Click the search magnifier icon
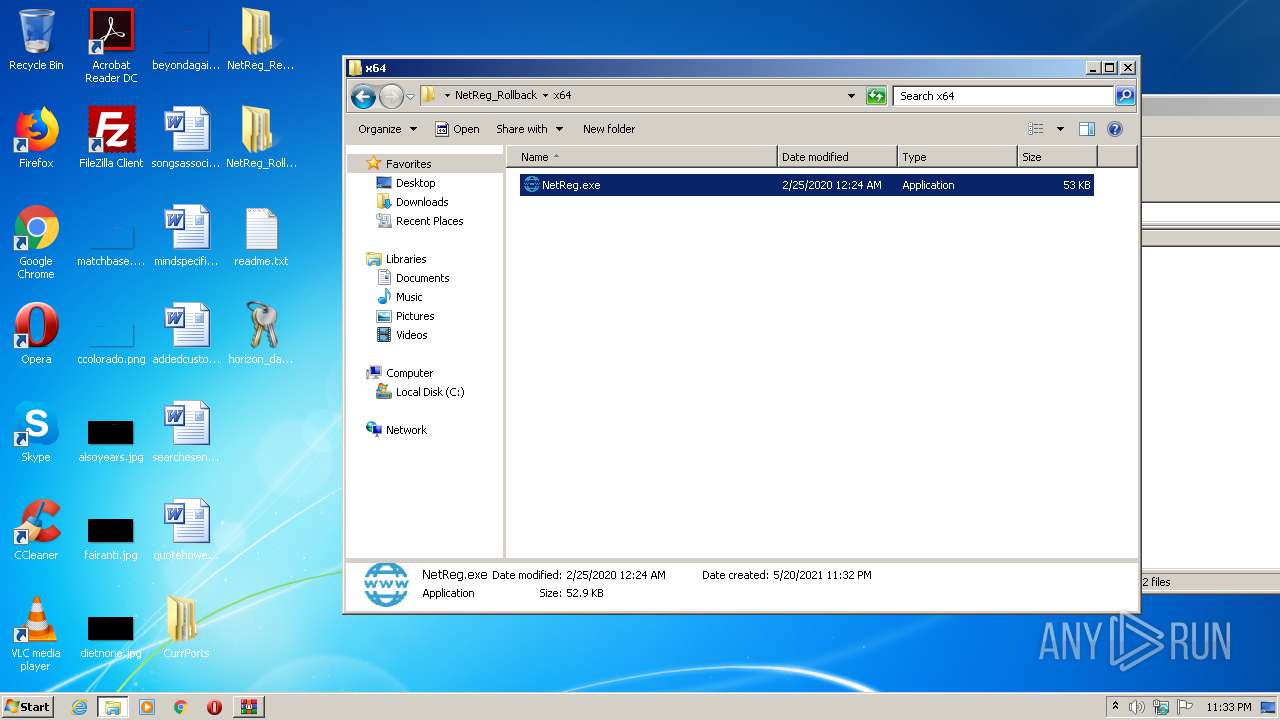 pos(1125,96)
